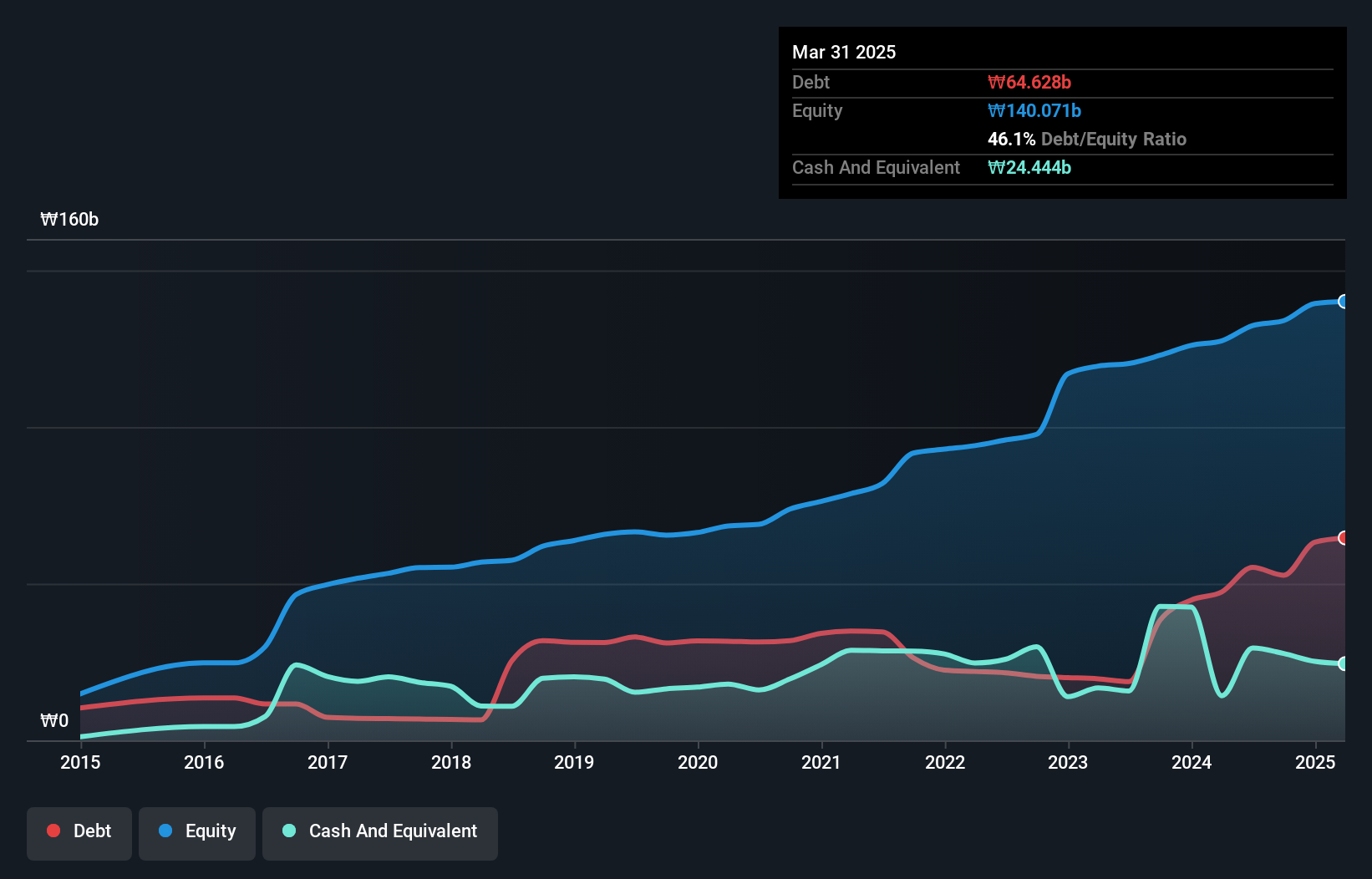
Task: Select the teal Cash endpoint marker on chart
Action: [1344, 664]
